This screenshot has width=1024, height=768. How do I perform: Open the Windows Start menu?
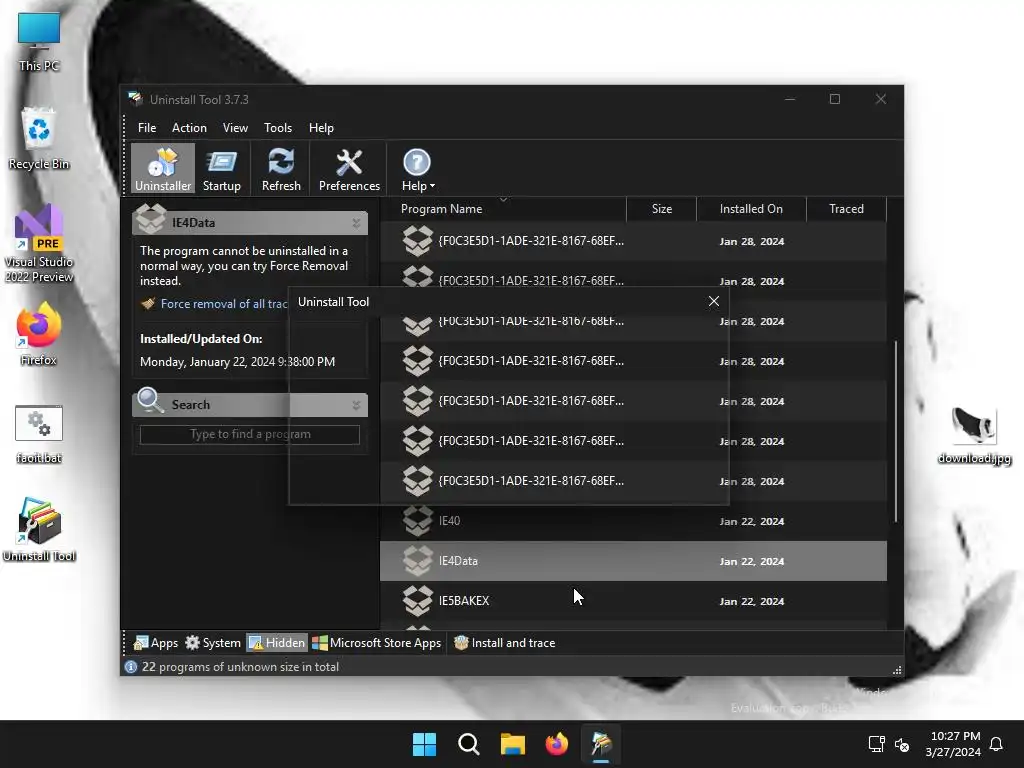[424, 744]
